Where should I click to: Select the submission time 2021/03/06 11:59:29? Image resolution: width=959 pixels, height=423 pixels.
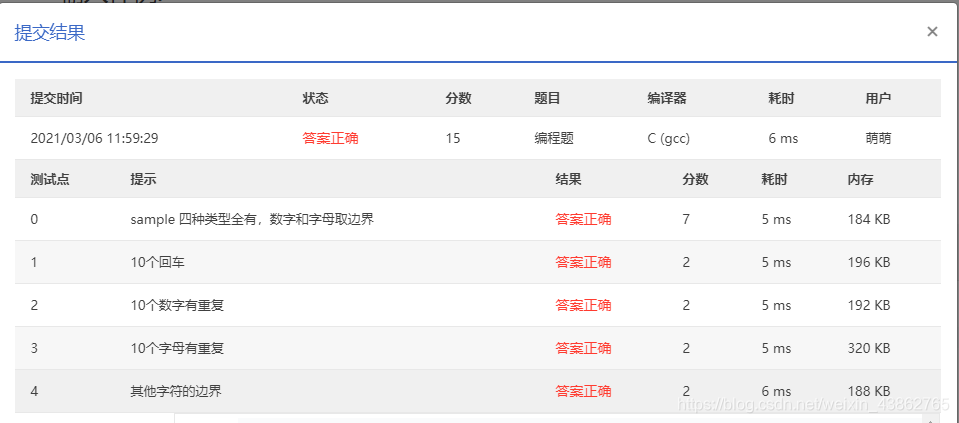pyautogui.click(x=94, y=138)
